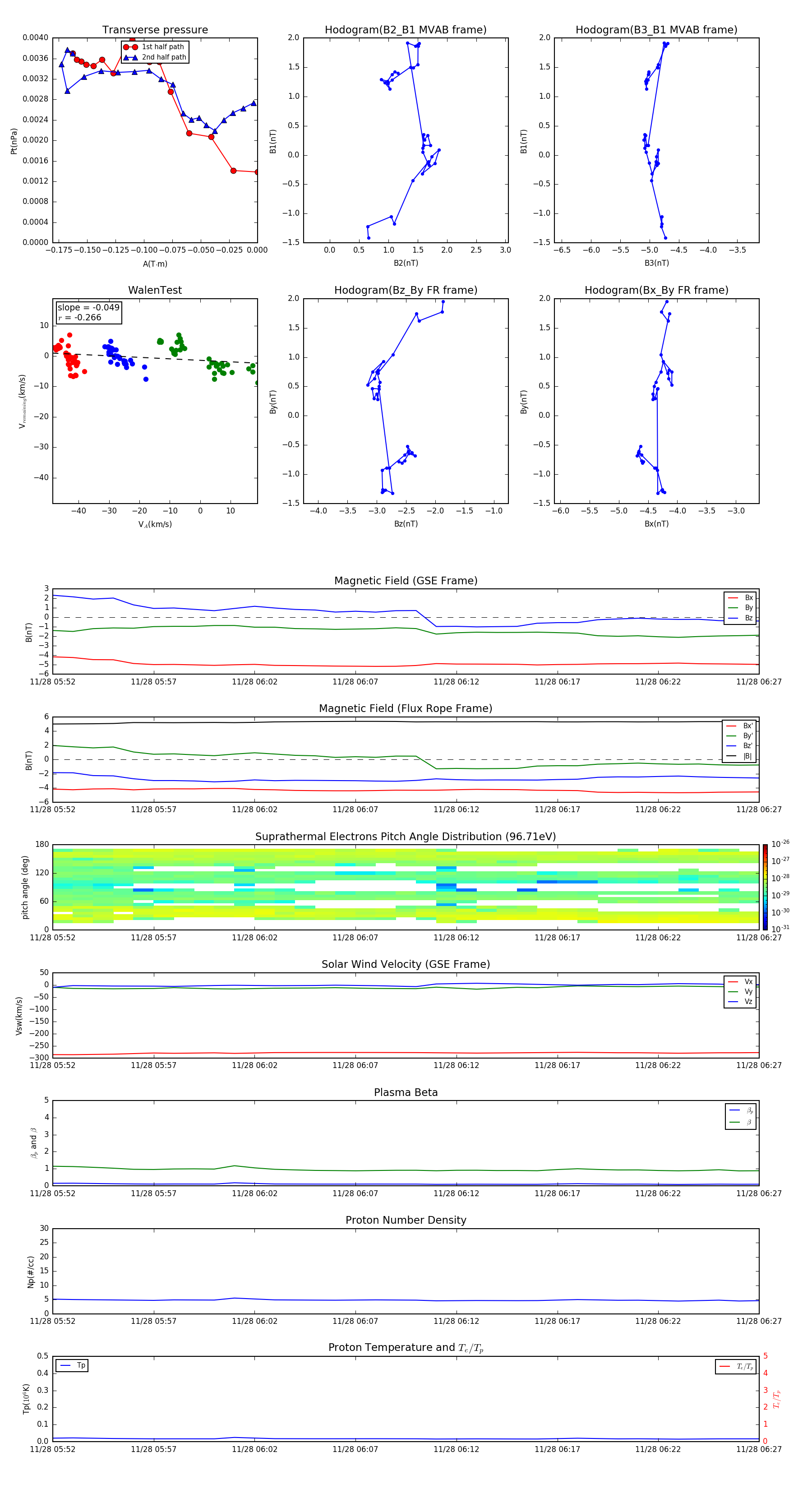Click the "Bz(nT)" x-axis label
812x1489 pixels.
[406, 524]
